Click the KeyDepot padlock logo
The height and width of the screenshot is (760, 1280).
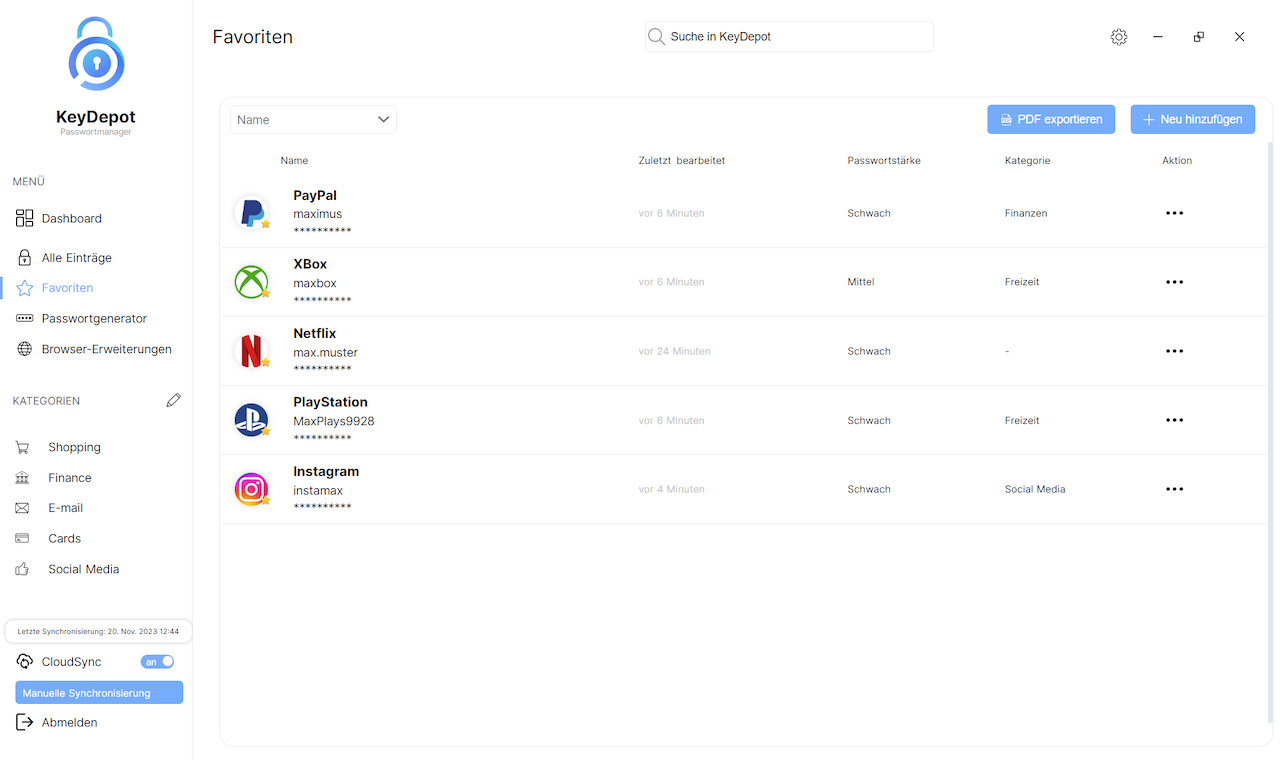[96, 55]
